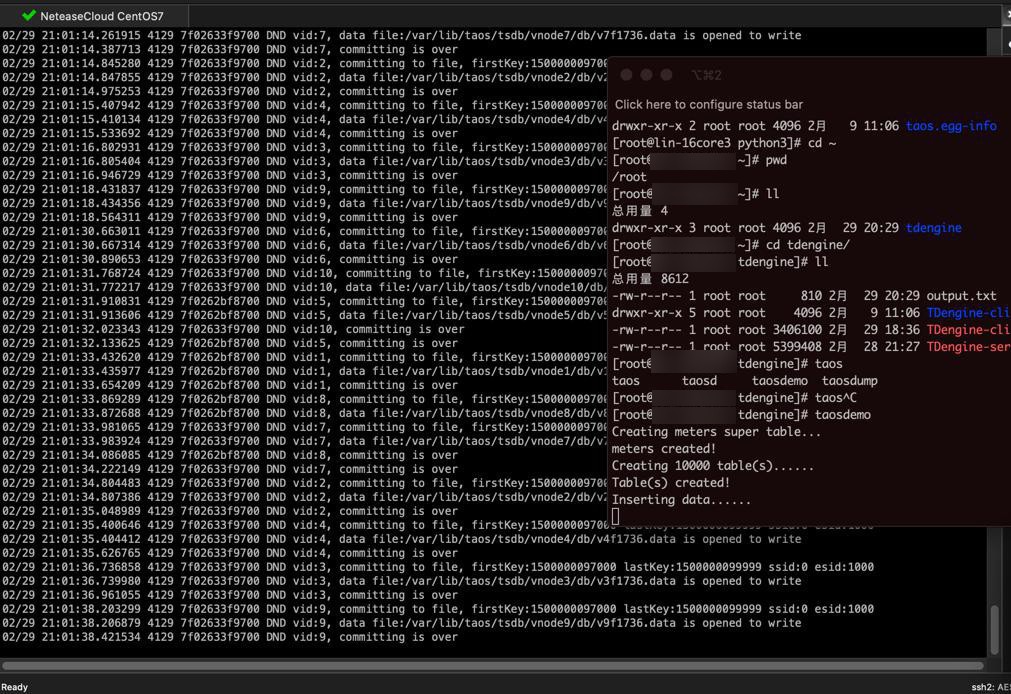This screenshot has width=1011, height=694.
Task: Click the log line timestamped 21:01:14.261915
Action: pyautogui.click(x=402, y=35)
